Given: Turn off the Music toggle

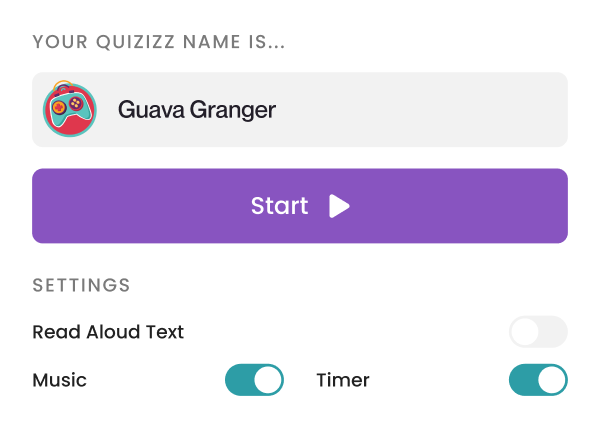Looking at the screenshot, I should tap(254, 380).
